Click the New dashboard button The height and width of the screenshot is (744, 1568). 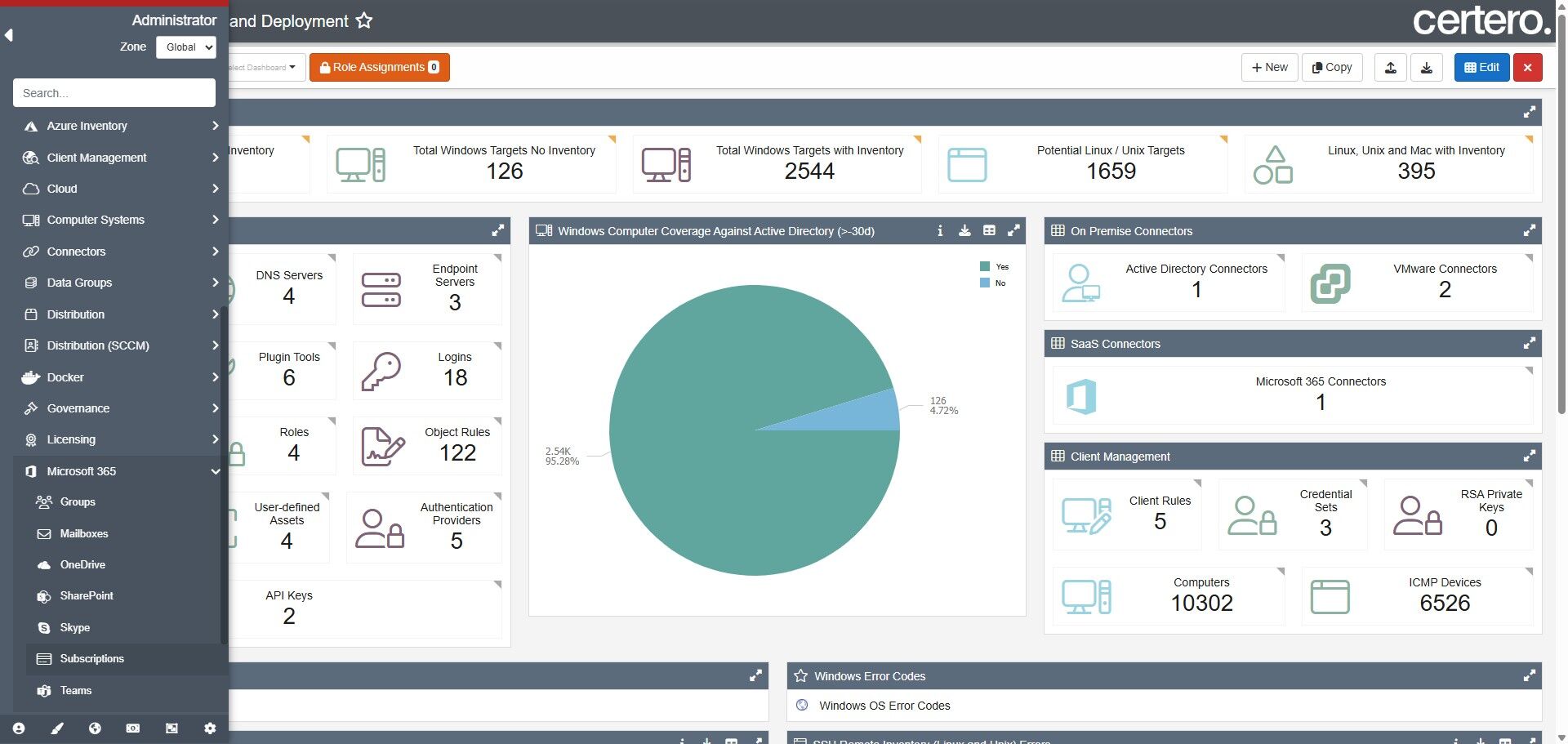coord(1270,68)
